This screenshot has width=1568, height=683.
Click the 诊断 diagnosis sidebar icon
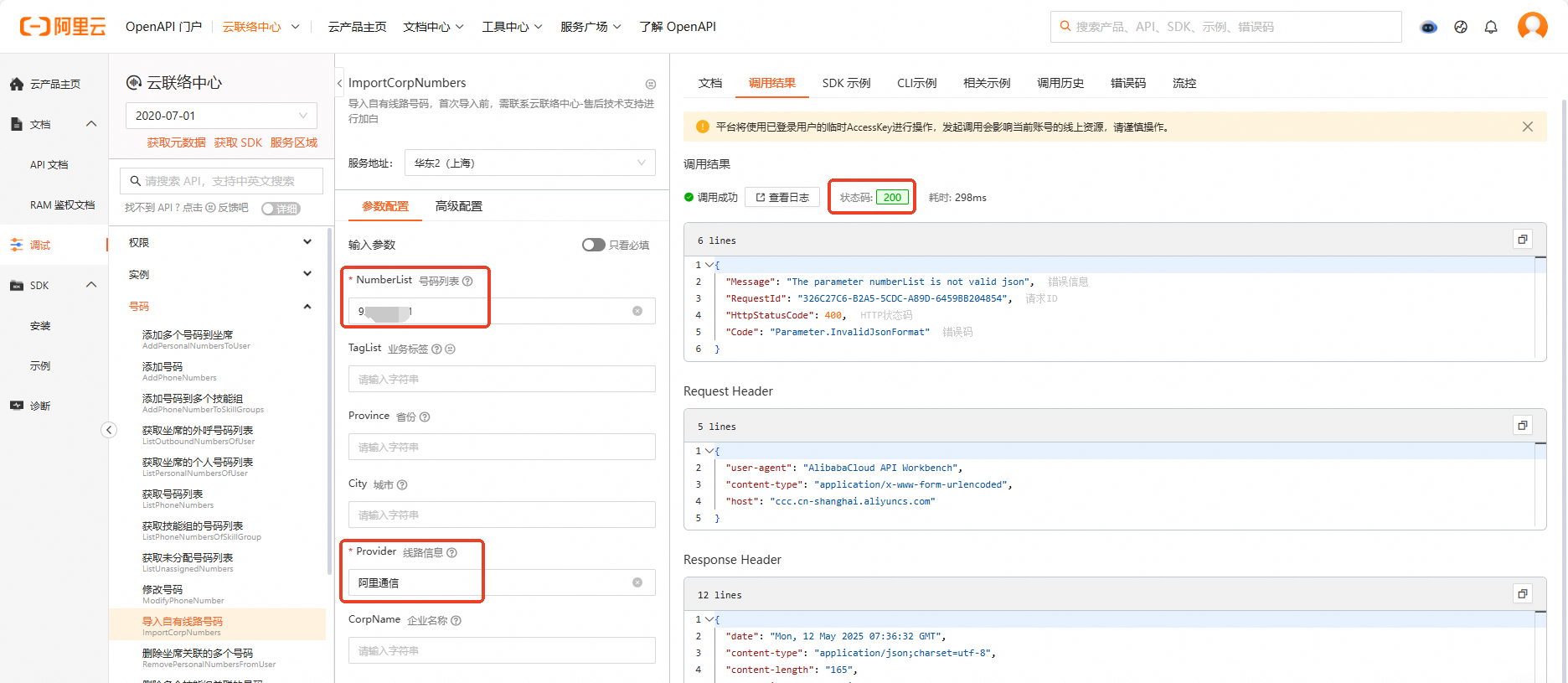[17, 406]
